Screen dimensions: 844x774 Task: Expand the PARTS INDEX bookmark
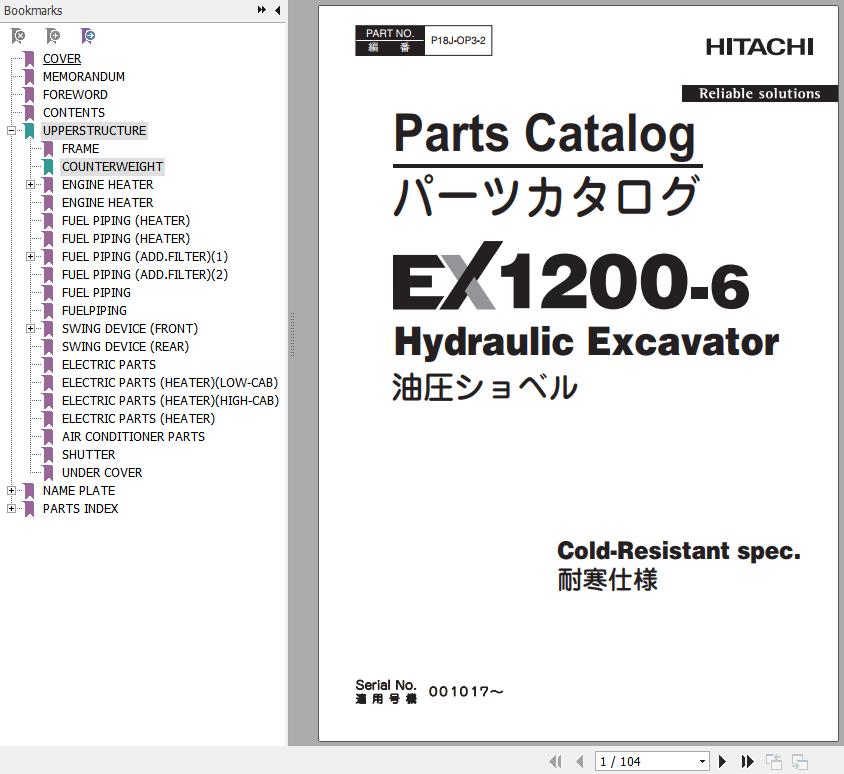(11, 509)
